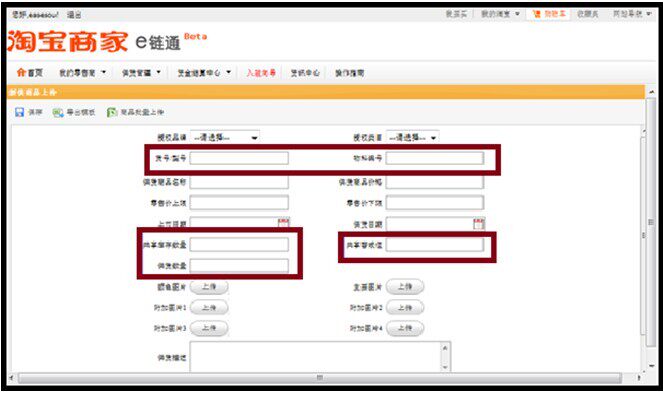This screenshot has width=663, height=394.
Task: Focus the 零售价上限 input field
Action: click(239, 203)
